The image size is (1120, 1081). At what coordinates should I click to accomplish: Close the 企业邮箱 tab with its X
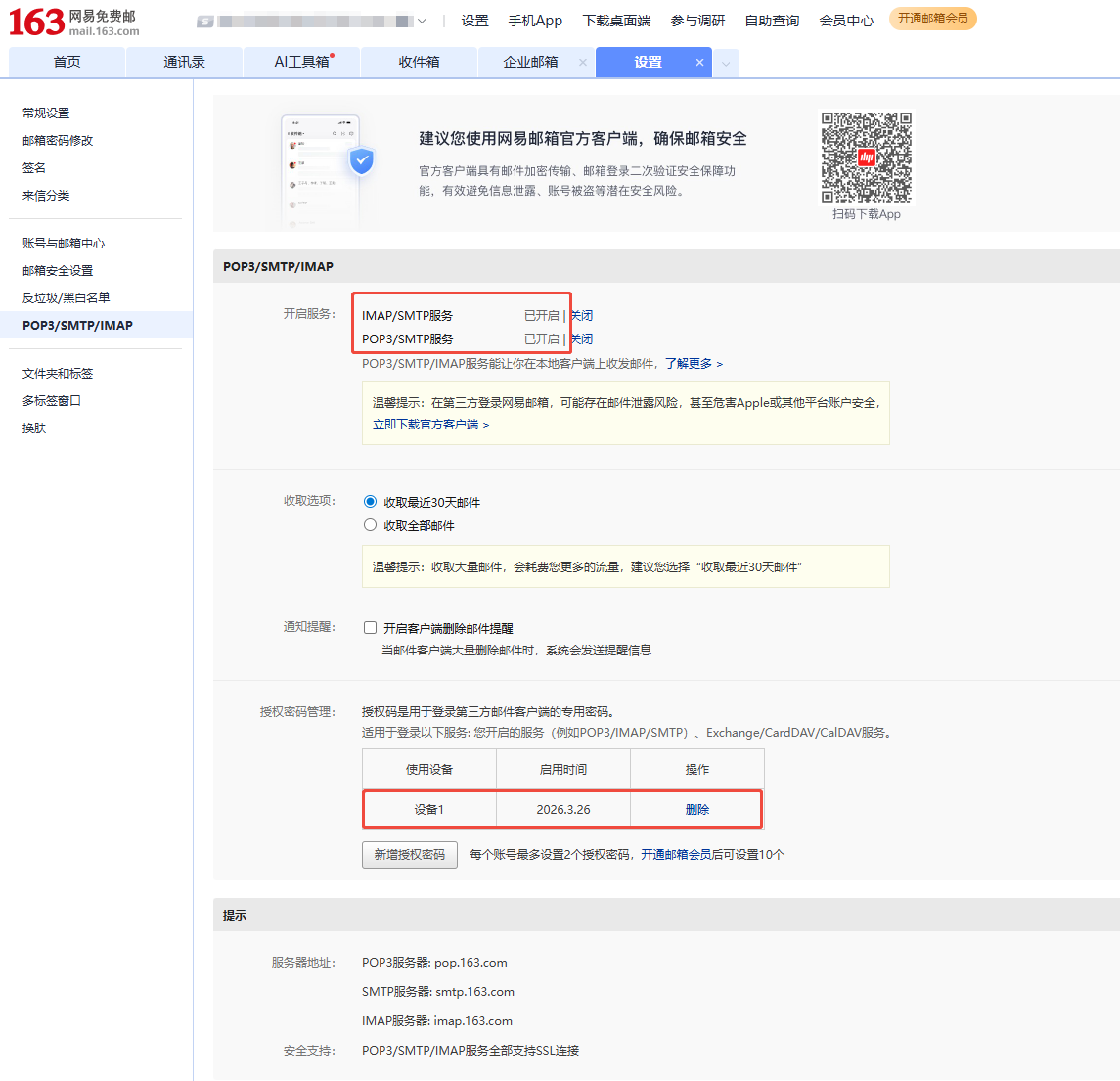(x=583, y=63)
